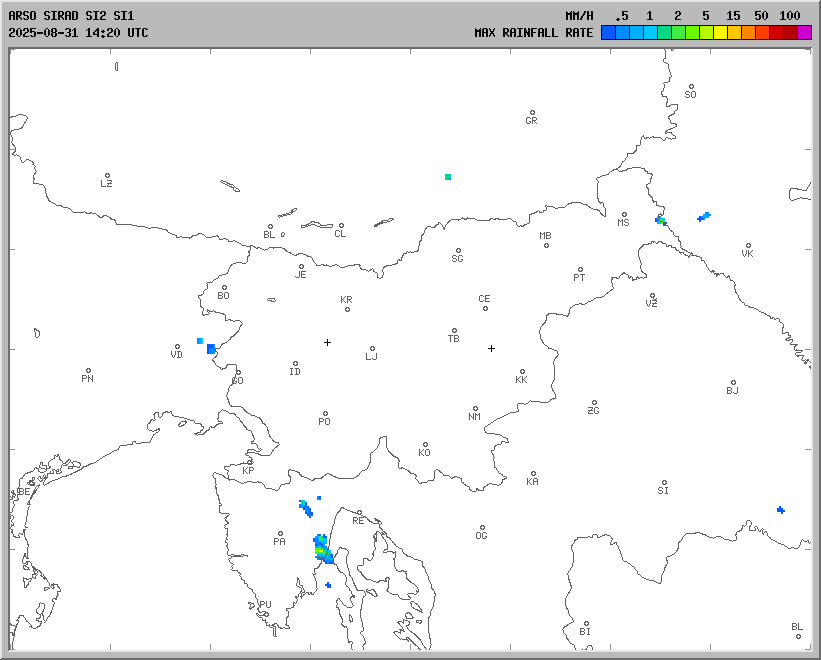Click the leftmost dark blue legend swatch
This screenshot has height=660, width=821.
click(x=608, y=33)
